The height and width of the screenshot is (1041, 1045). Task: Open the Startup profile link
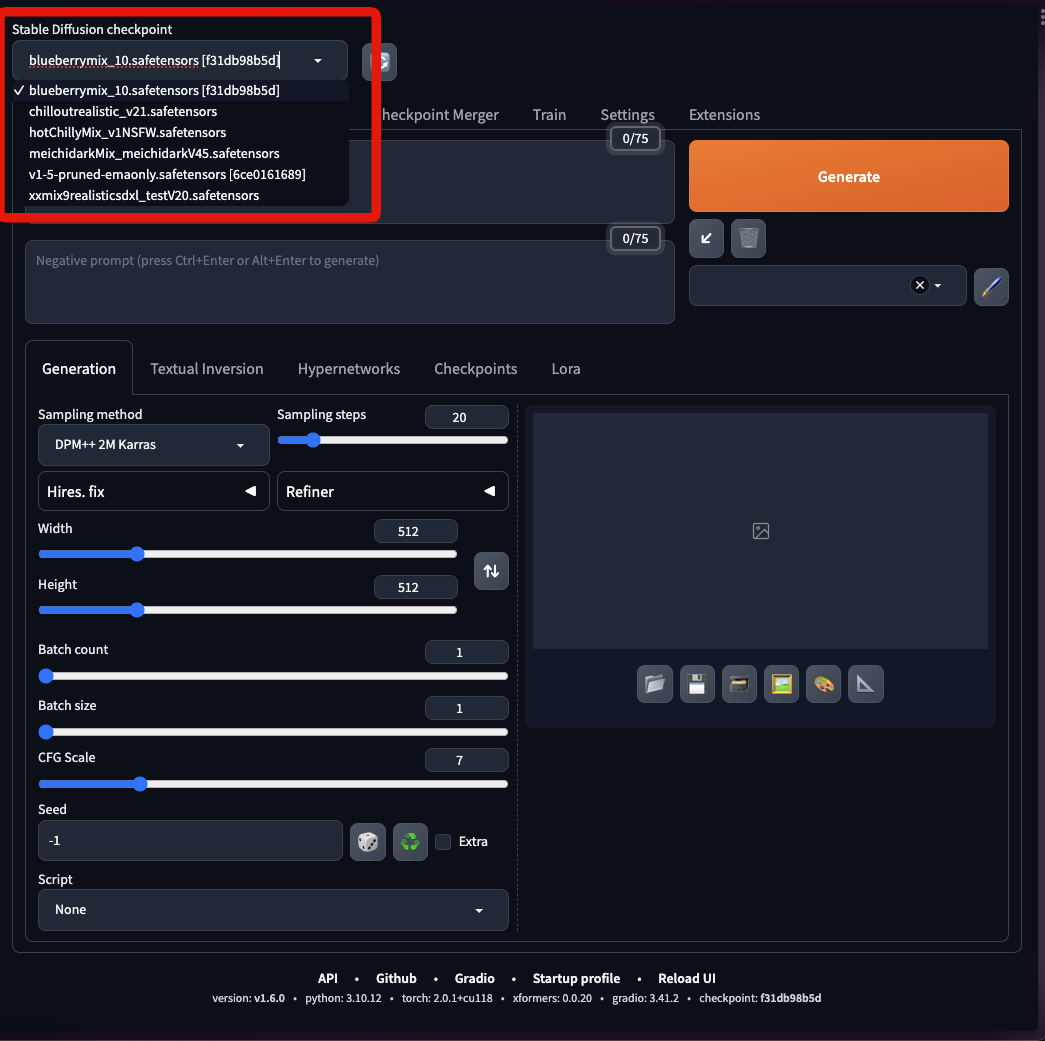[576, 978]
